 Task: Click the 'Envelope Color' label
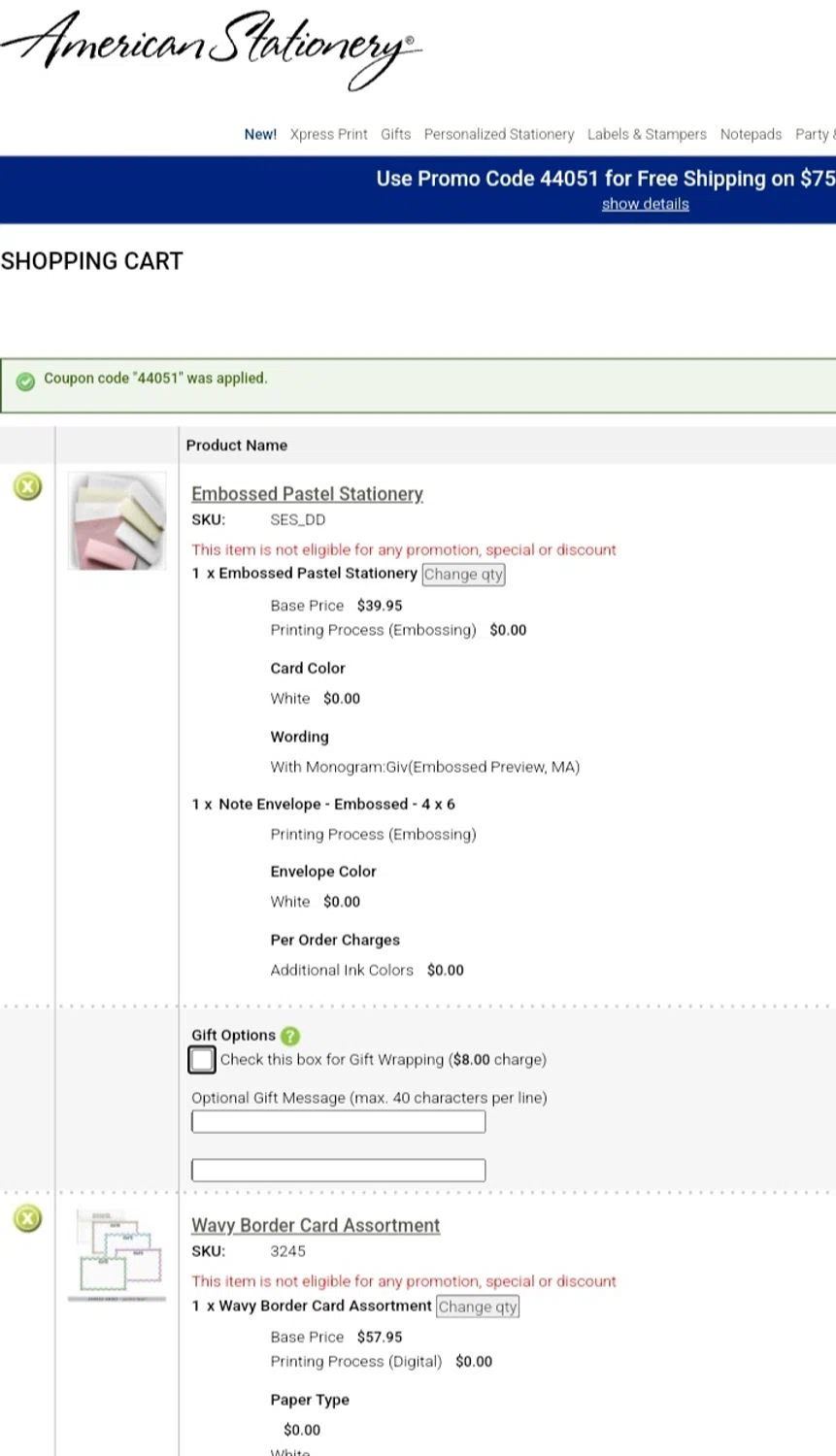(323, 872)
